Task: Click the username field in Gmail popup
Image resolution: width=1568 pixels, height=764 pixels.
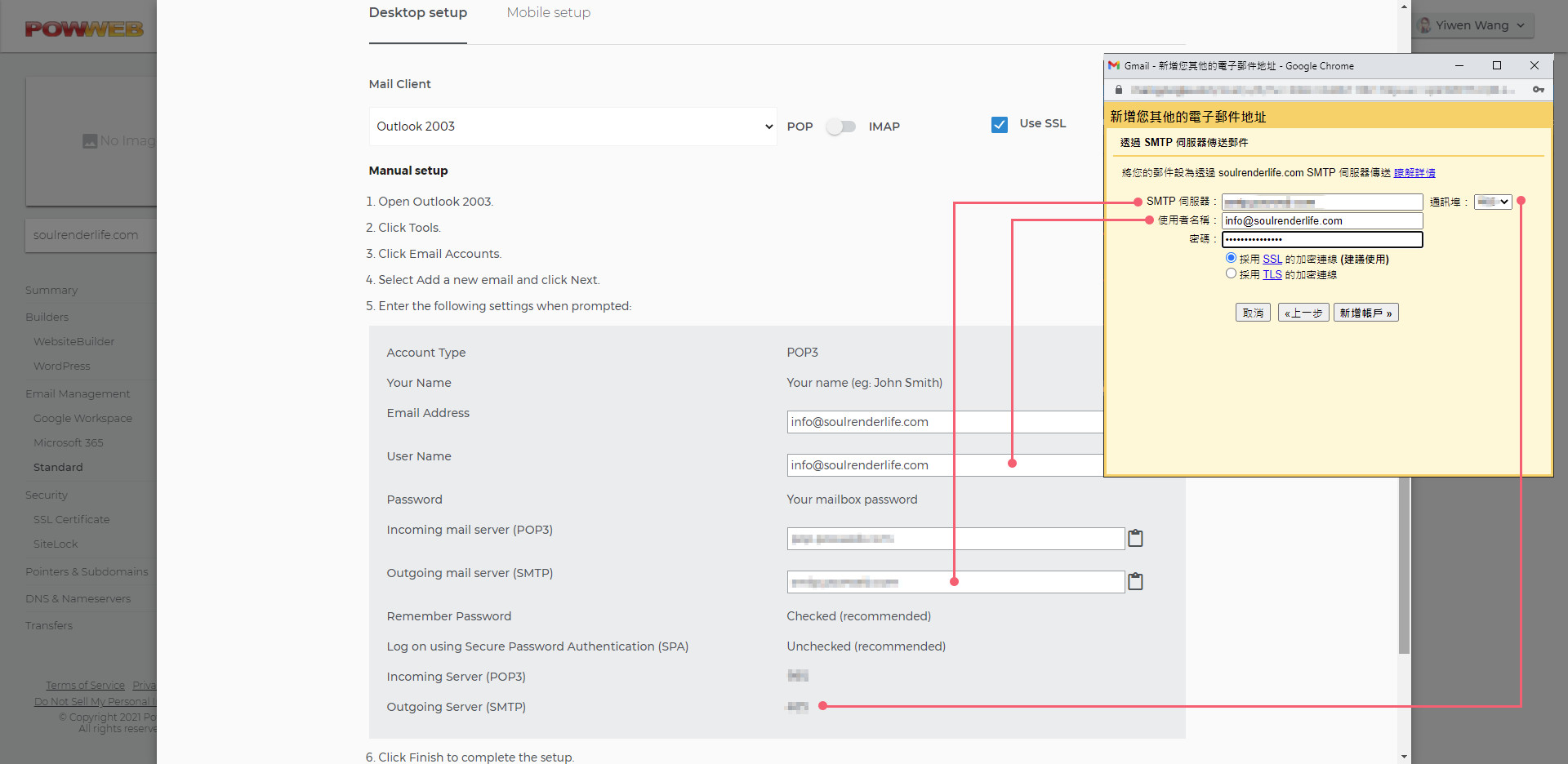Action: [x=1322, y=220]
